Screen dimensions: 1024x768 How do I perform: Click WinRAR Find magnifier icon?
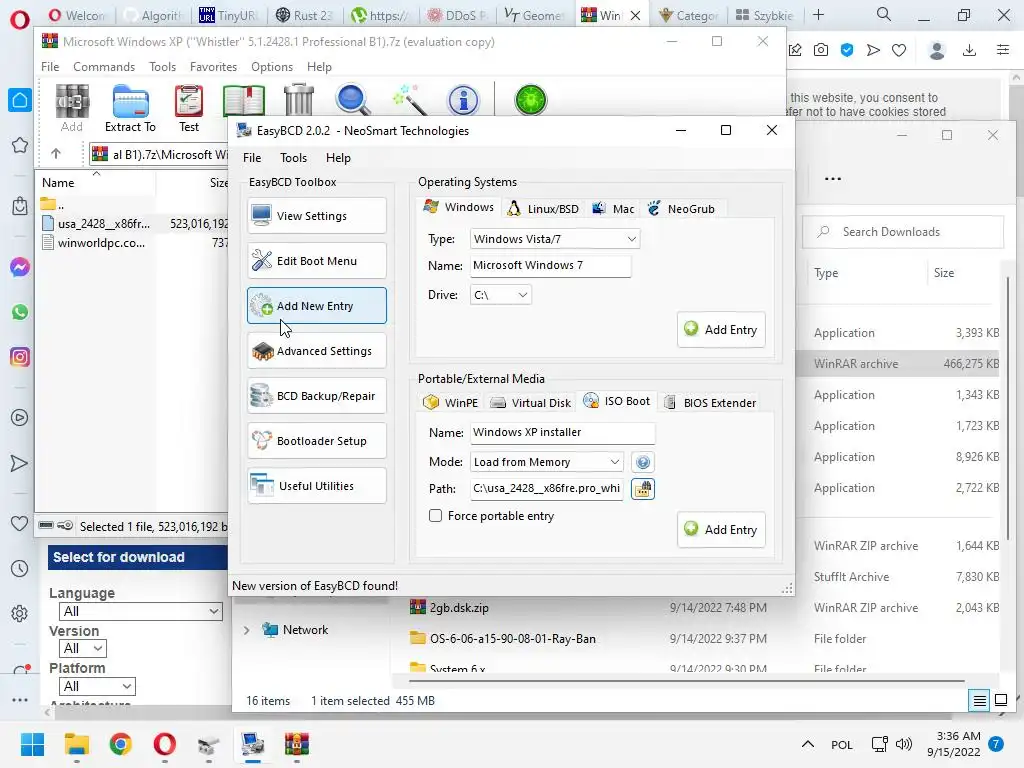pos(353,101)
